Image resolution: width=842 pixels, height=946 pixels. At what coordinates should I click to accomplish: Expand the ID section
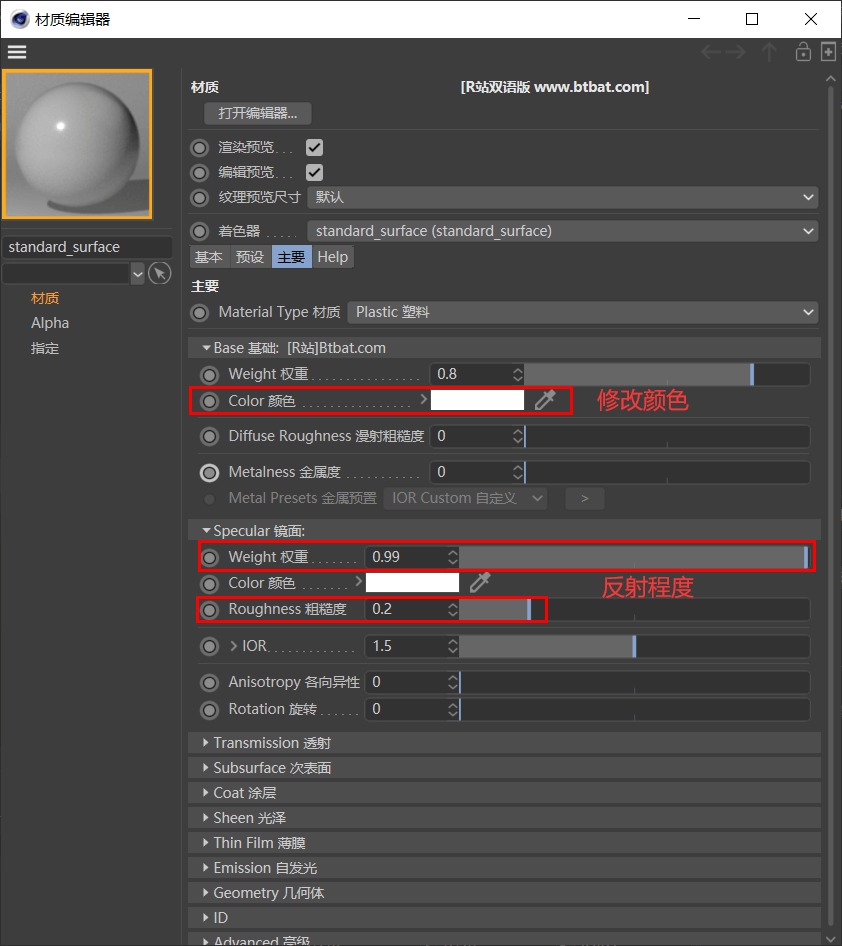[x=206, y=918]
